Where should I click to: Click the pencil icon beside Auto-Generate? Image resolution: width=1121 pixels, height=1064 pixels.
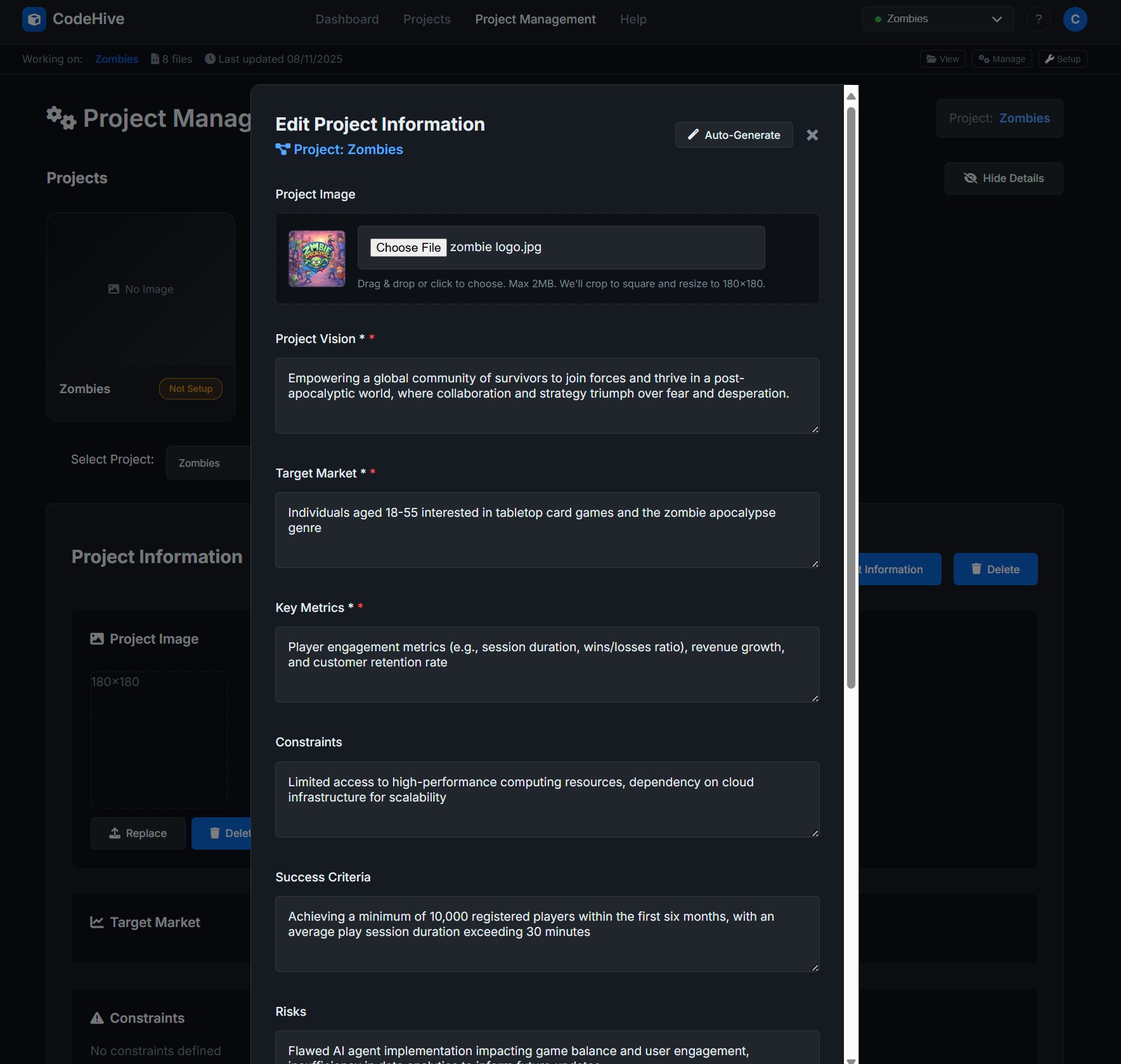[694, 135]
